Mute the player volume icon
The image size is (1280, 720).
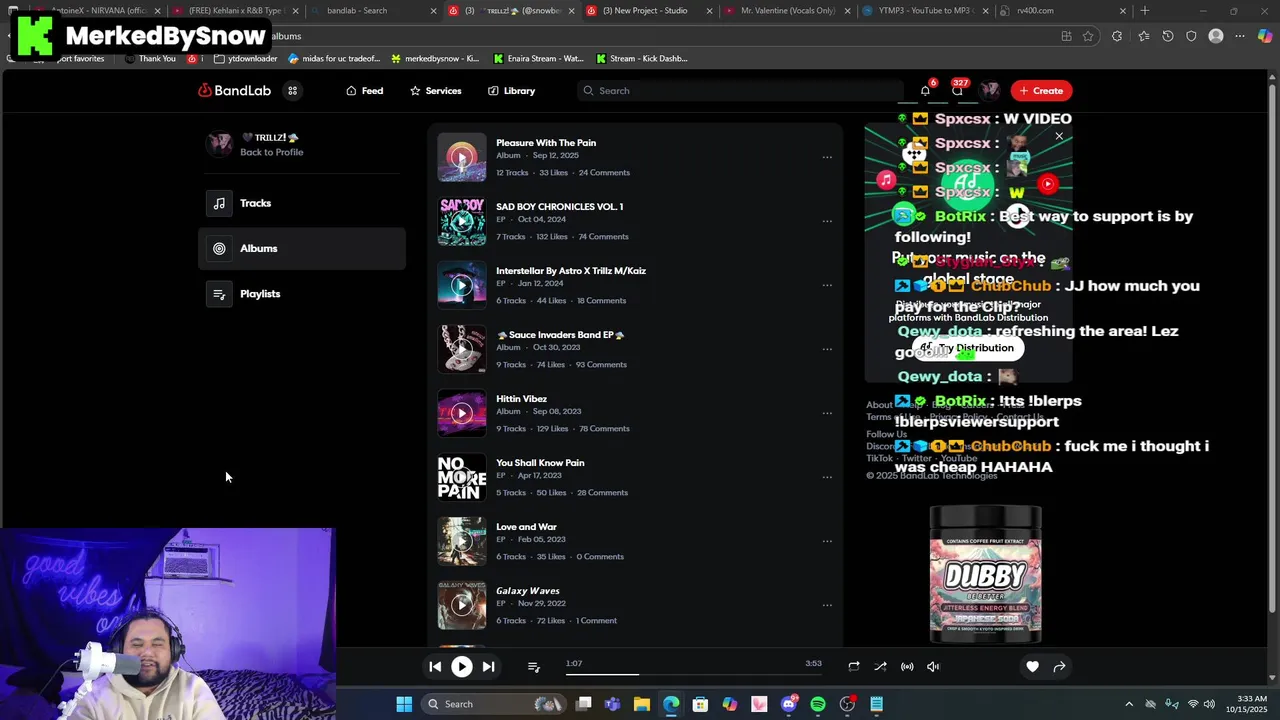(x=933, y=667)
